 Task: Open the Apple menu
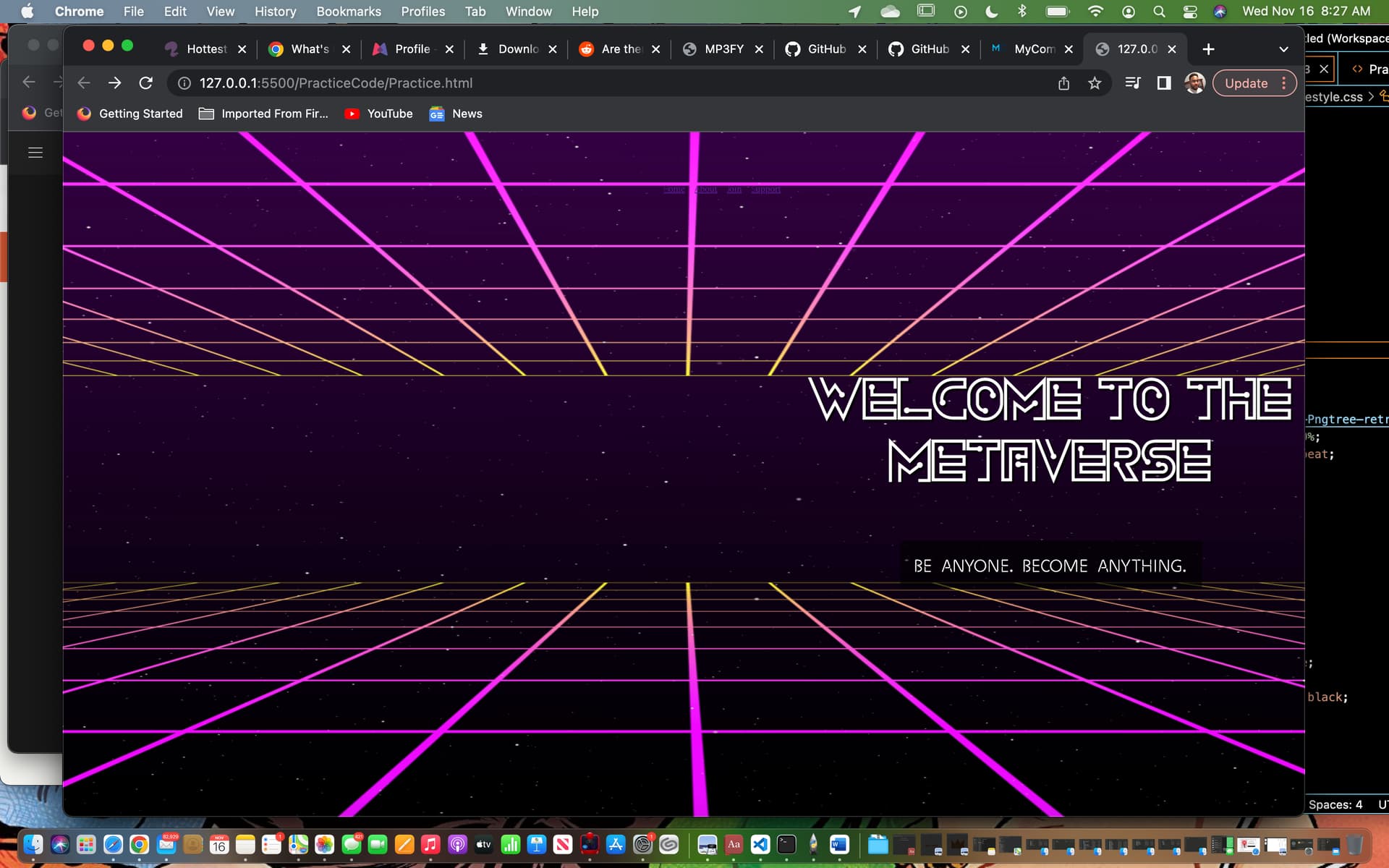click(x=27, y=12)
